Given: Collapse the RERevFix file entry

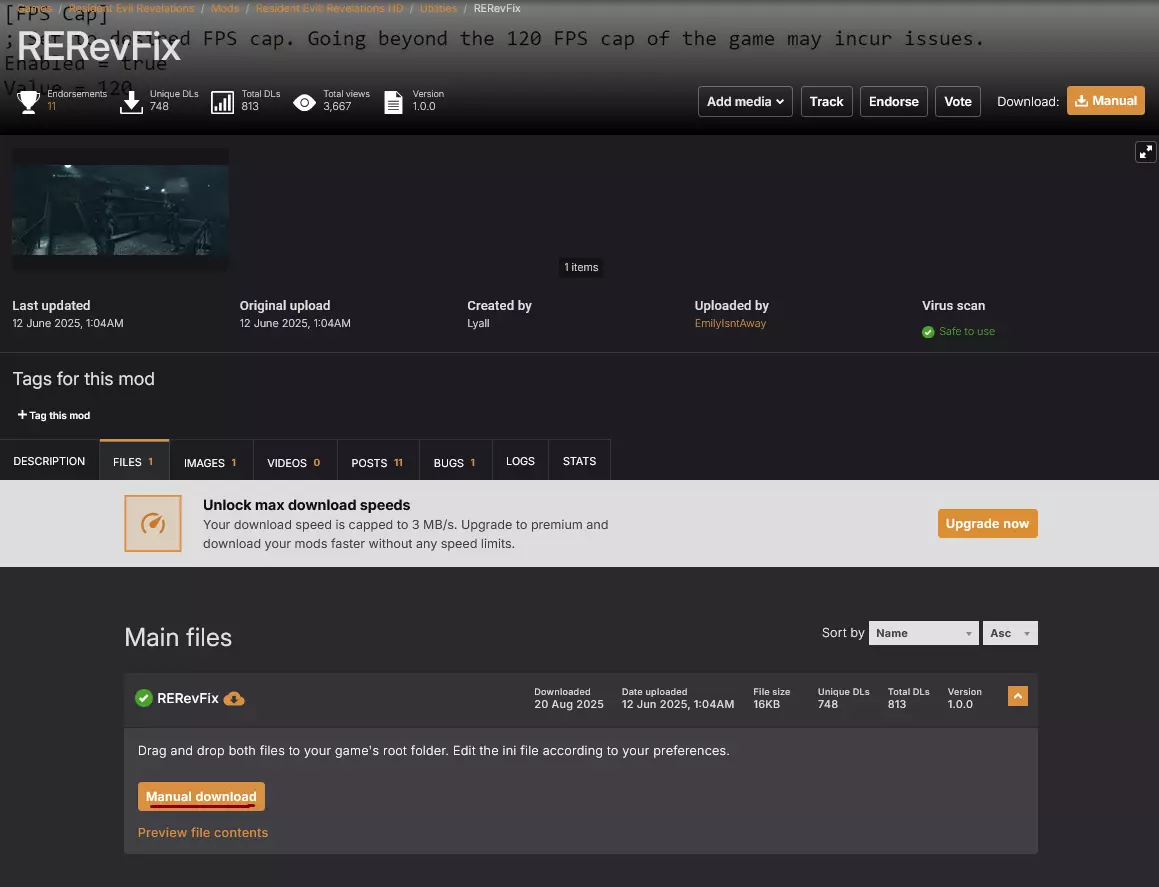Looking at the screenshot, I should (1018, 696).
